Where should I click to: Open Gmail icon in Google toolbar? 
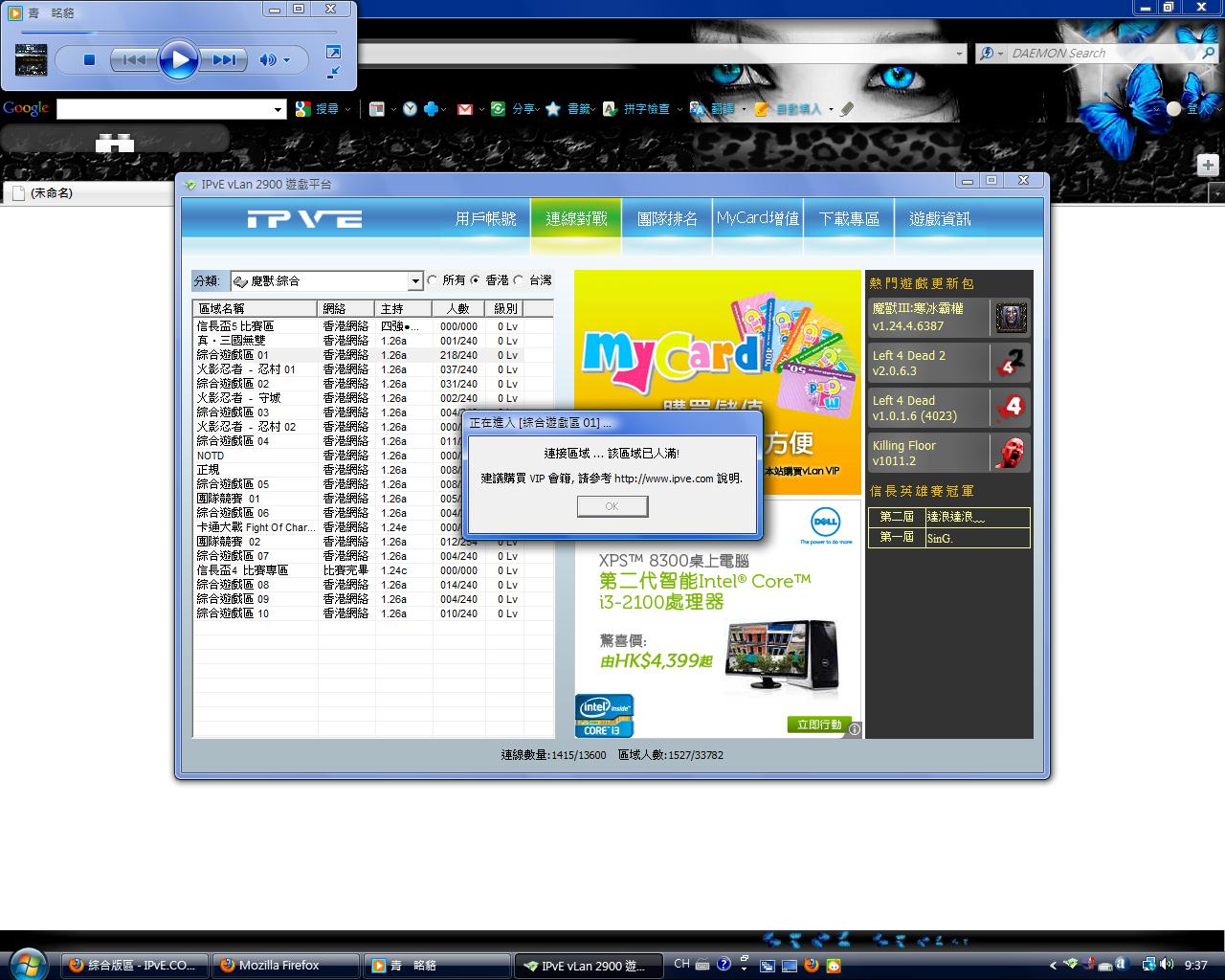[464, 109]
